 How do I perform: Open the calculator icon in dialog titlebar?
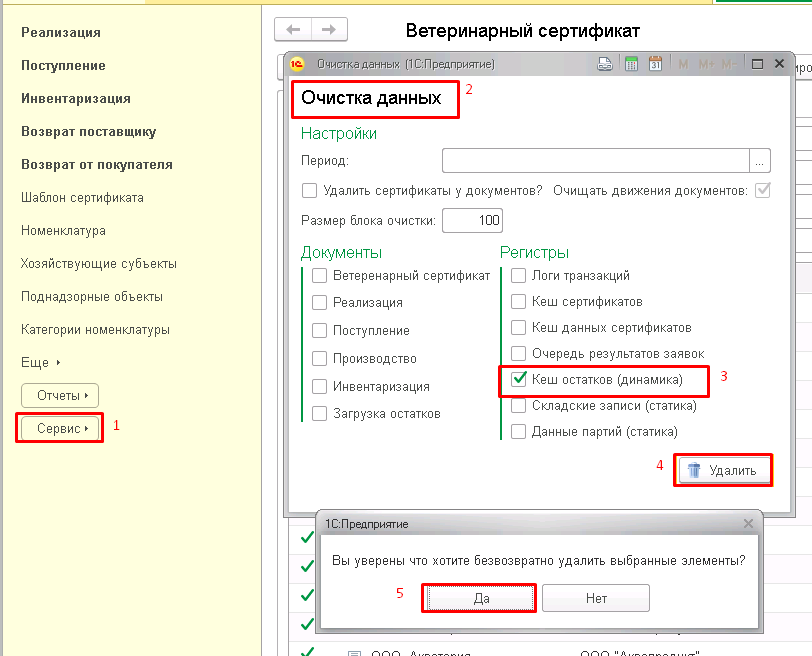coord(631,64)
